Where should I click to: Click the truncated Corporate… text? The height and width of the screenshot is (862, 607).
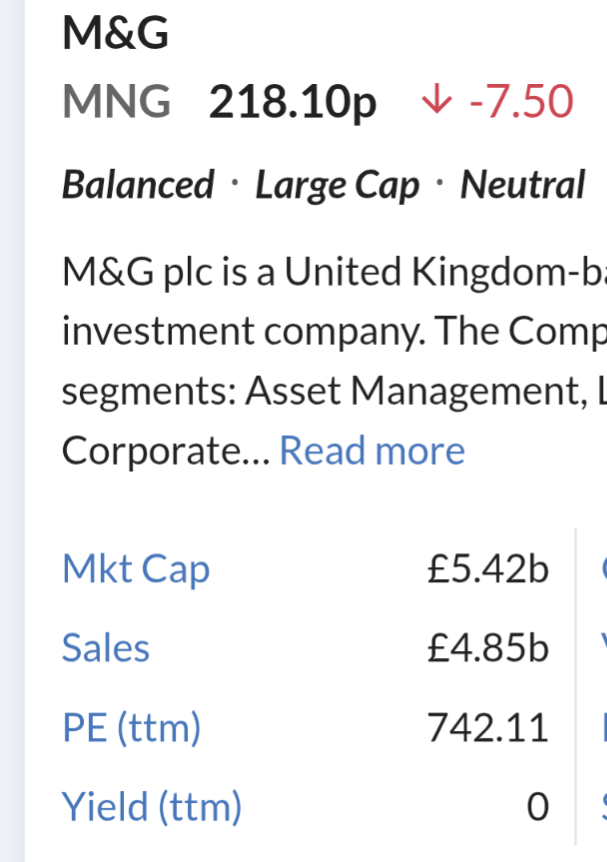point(166,451)
